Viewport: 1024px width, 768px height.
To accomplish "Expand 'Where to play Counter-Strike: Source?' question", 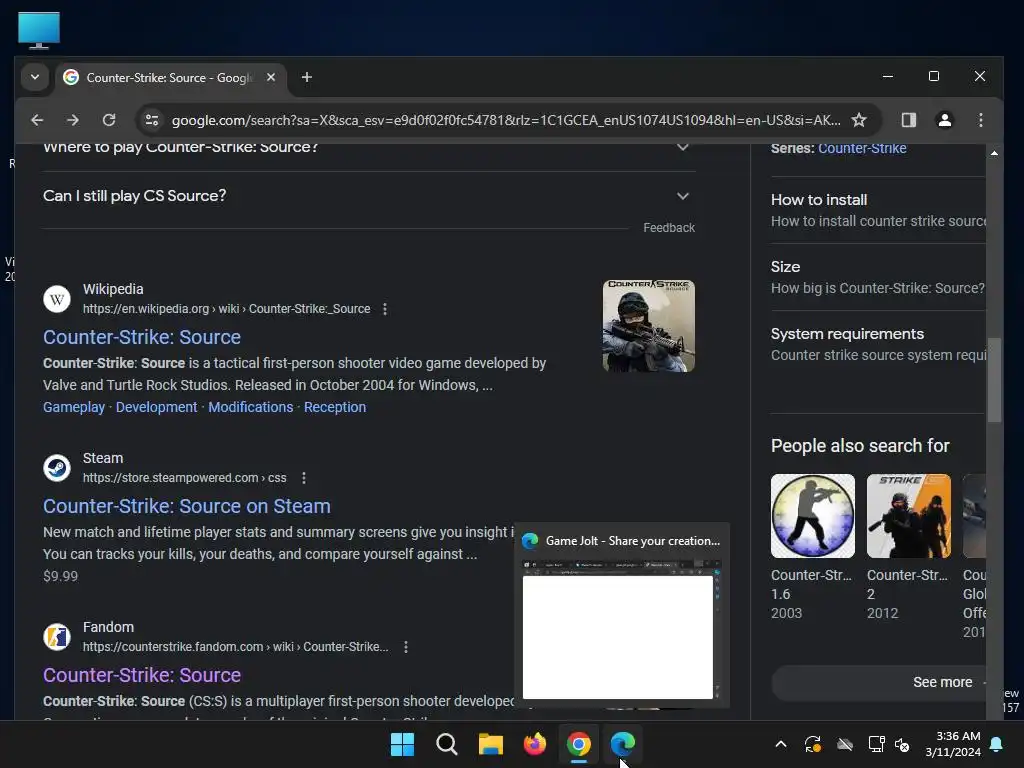I will 369,148.
